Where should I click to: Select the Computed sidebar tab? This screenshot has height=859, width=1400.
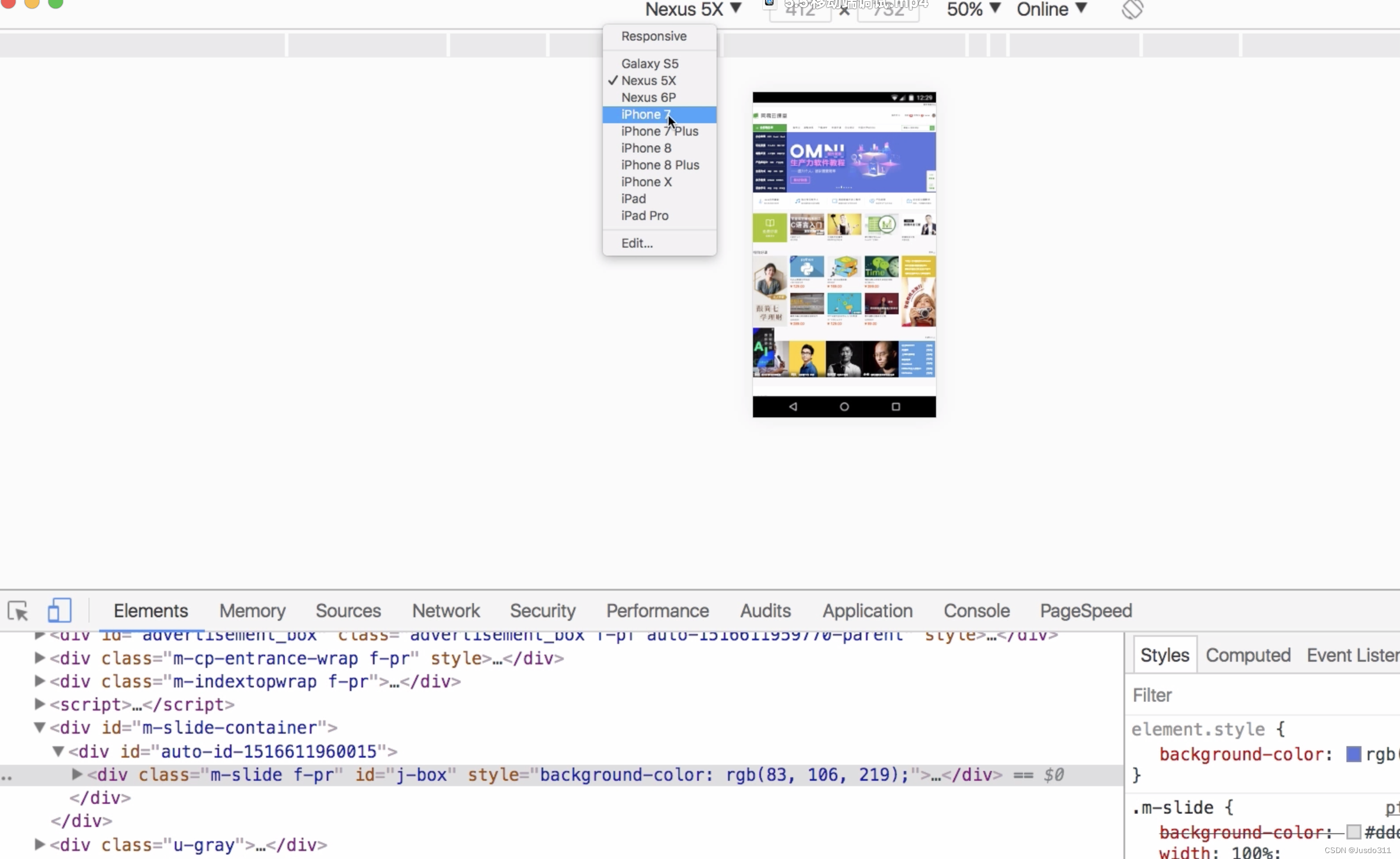point(1248,655)
